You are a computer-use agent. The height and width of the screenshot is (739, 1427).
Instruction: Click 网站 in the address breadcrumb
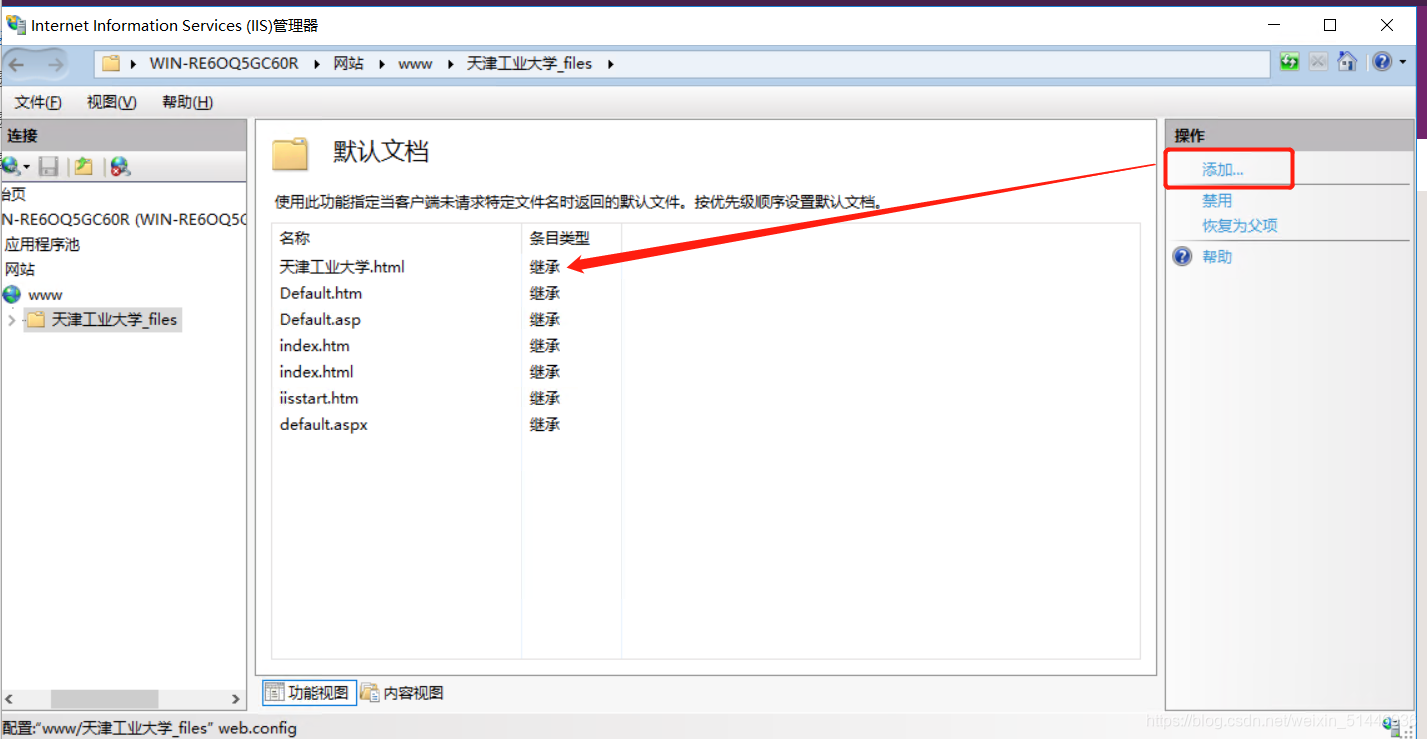348,64
